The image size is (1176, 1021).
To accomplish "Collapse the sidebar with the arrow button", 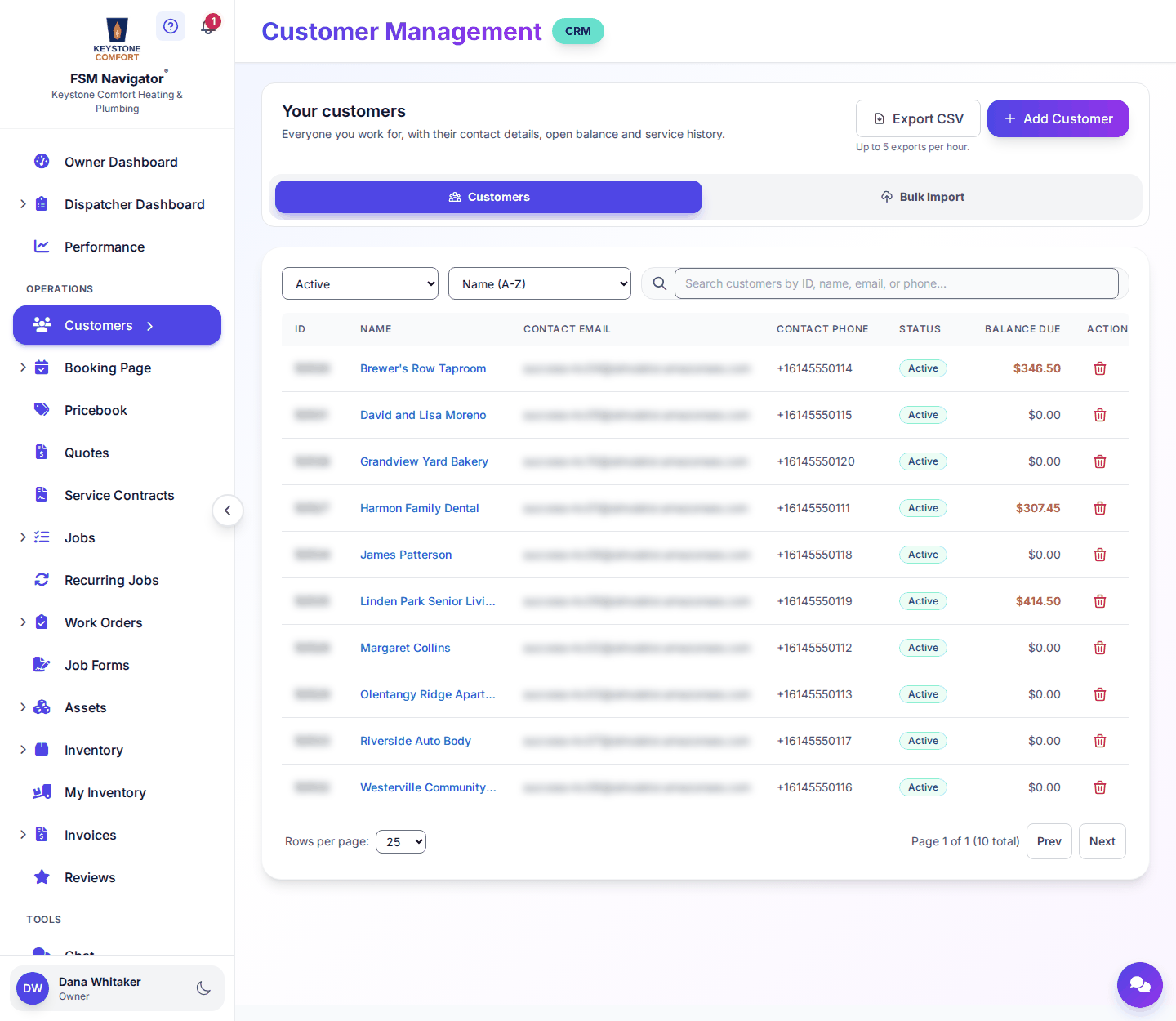I will click(x=228, y=510).
